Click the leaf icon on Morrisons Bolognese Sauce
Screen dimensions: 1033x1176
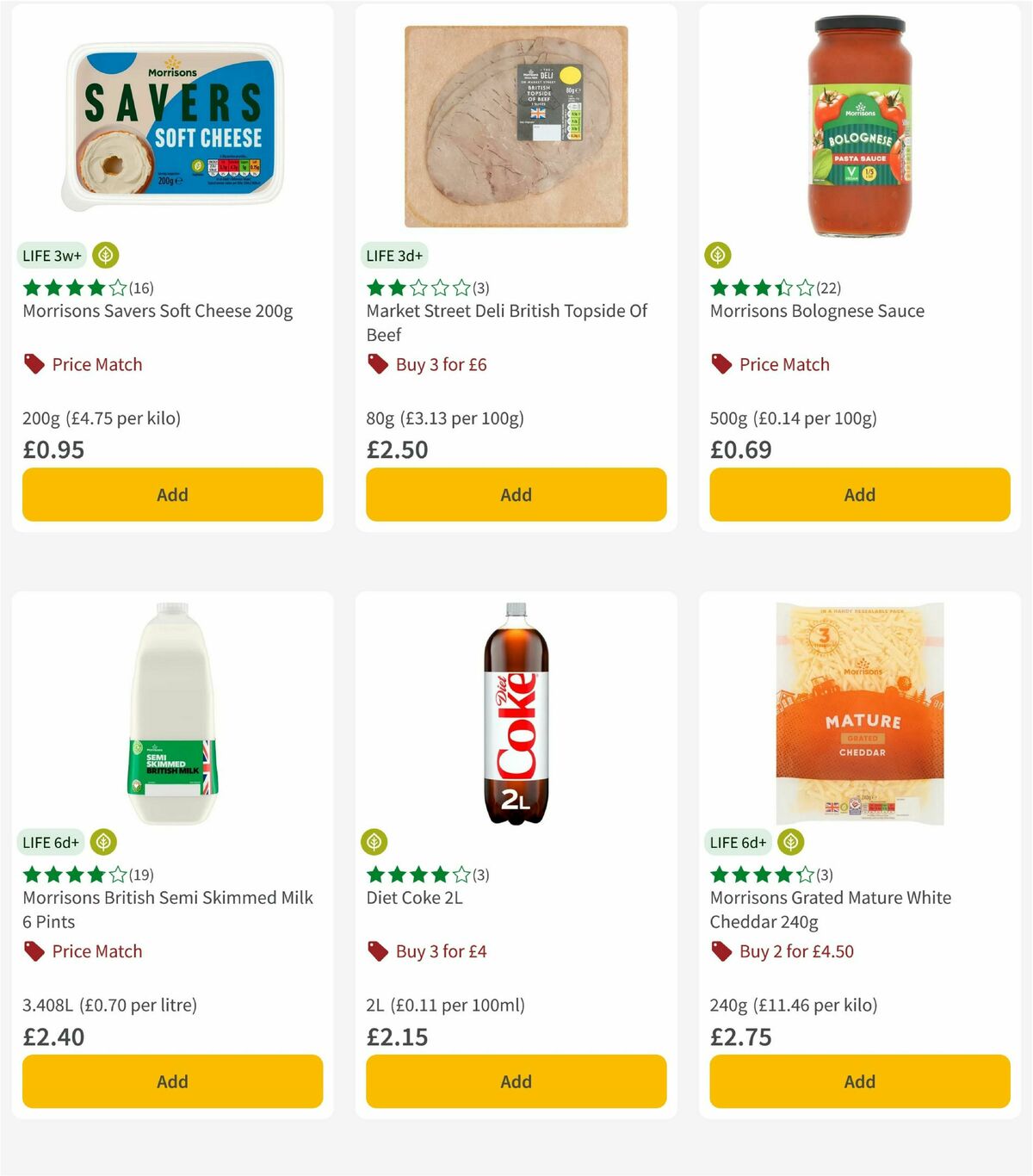click(x=718, y=255)
